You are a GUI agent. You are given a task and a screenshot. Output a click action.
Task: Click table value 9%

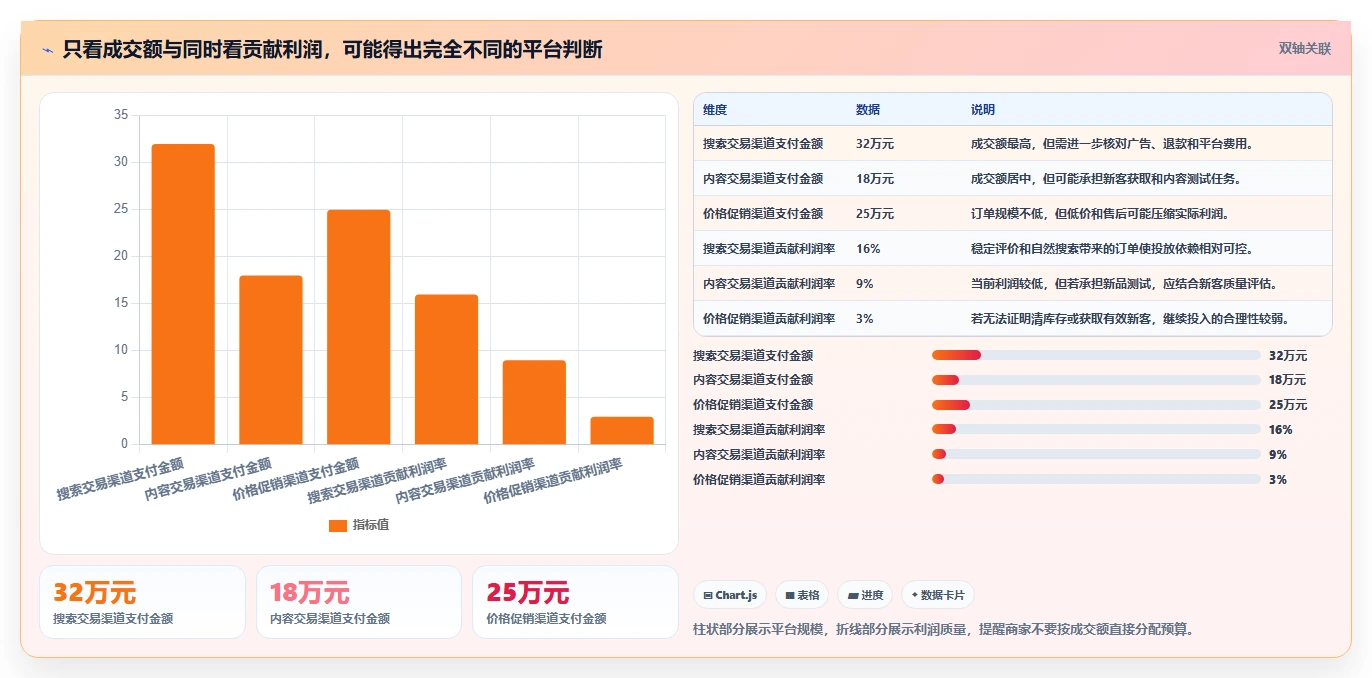coord(865,284)
